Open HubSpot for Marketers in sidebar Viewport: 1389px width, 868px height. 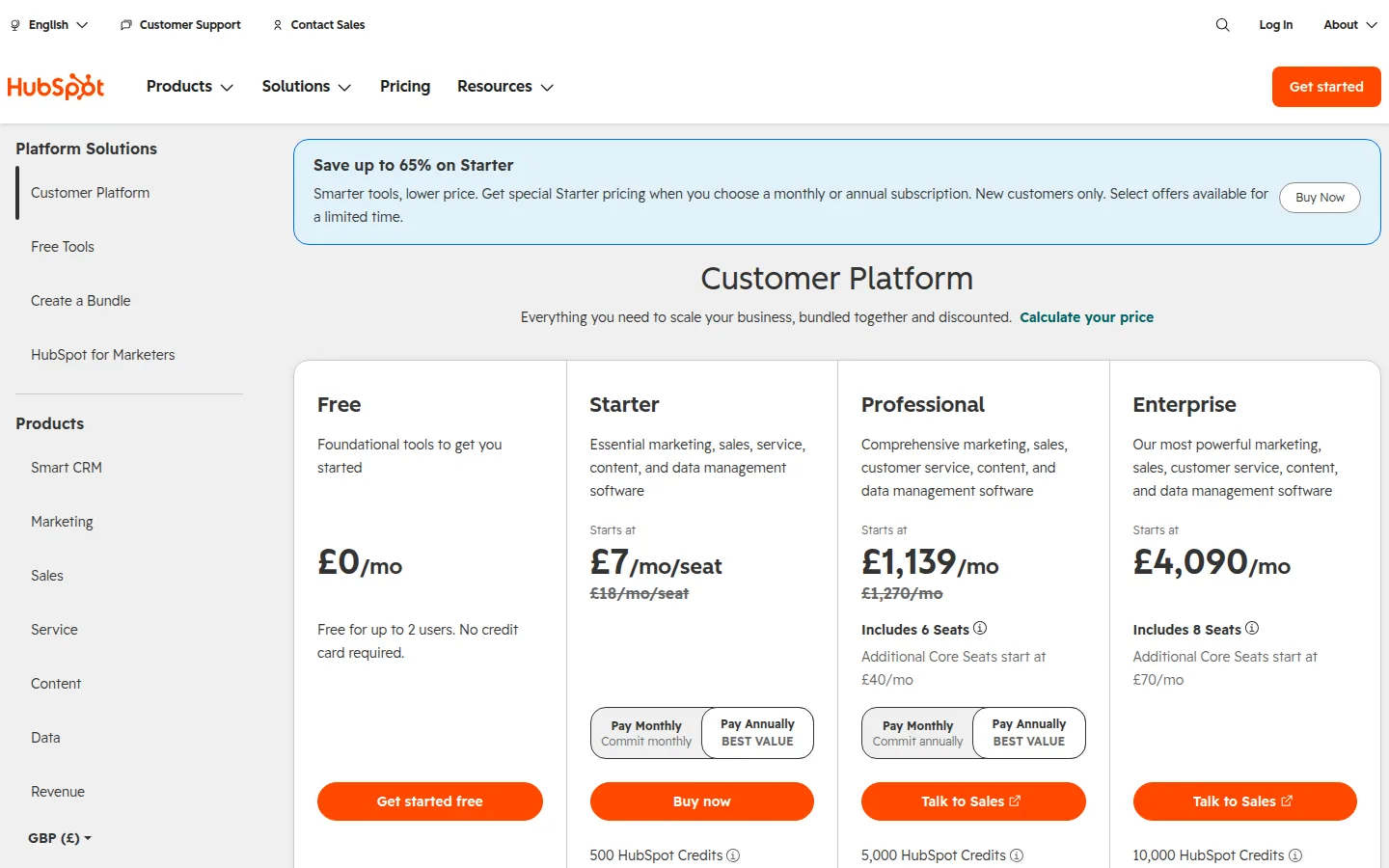pos(103,355)
